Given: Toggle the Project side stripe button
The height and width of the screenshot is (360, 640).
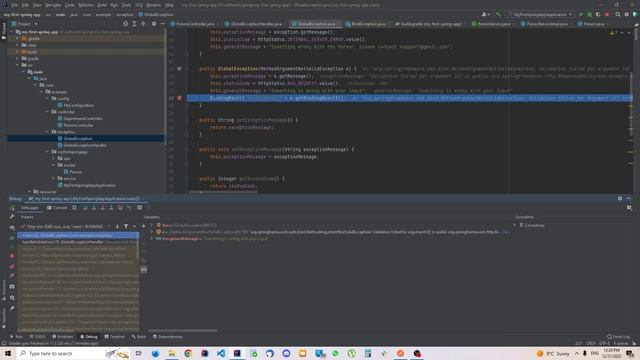Looking at the screenshot, I should pyautogui.click(x=4, y=31).
